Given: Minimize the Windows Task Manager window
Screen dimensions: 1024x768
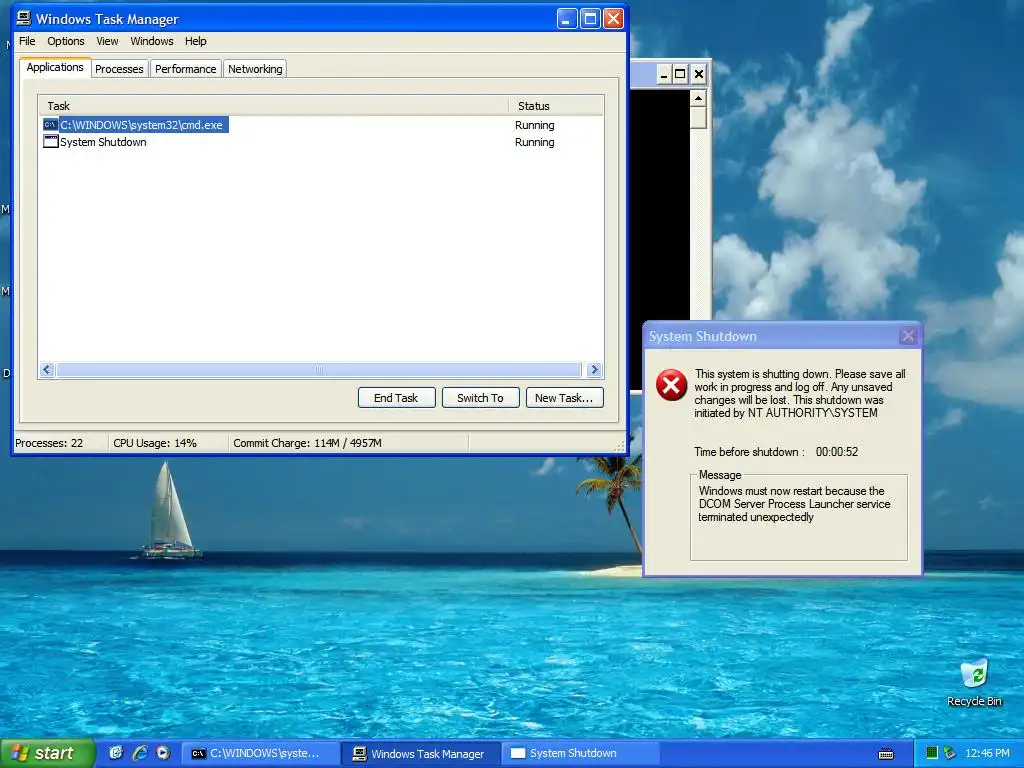Looking at the screenshot, I should [x=567, y=19].
